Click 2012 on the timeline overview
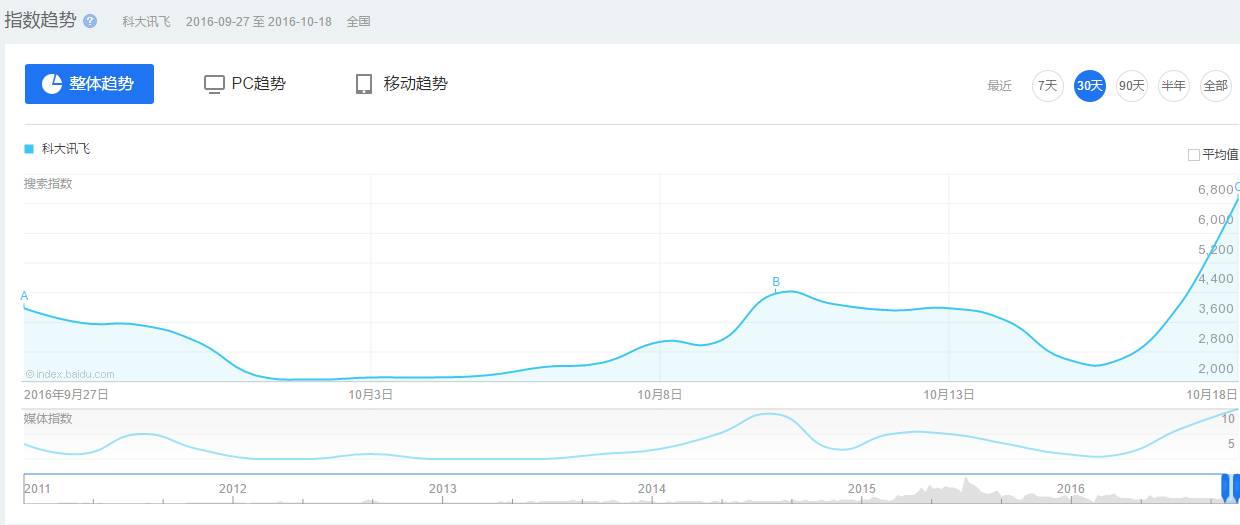The image size is (1240, 525). click(232, 488)
